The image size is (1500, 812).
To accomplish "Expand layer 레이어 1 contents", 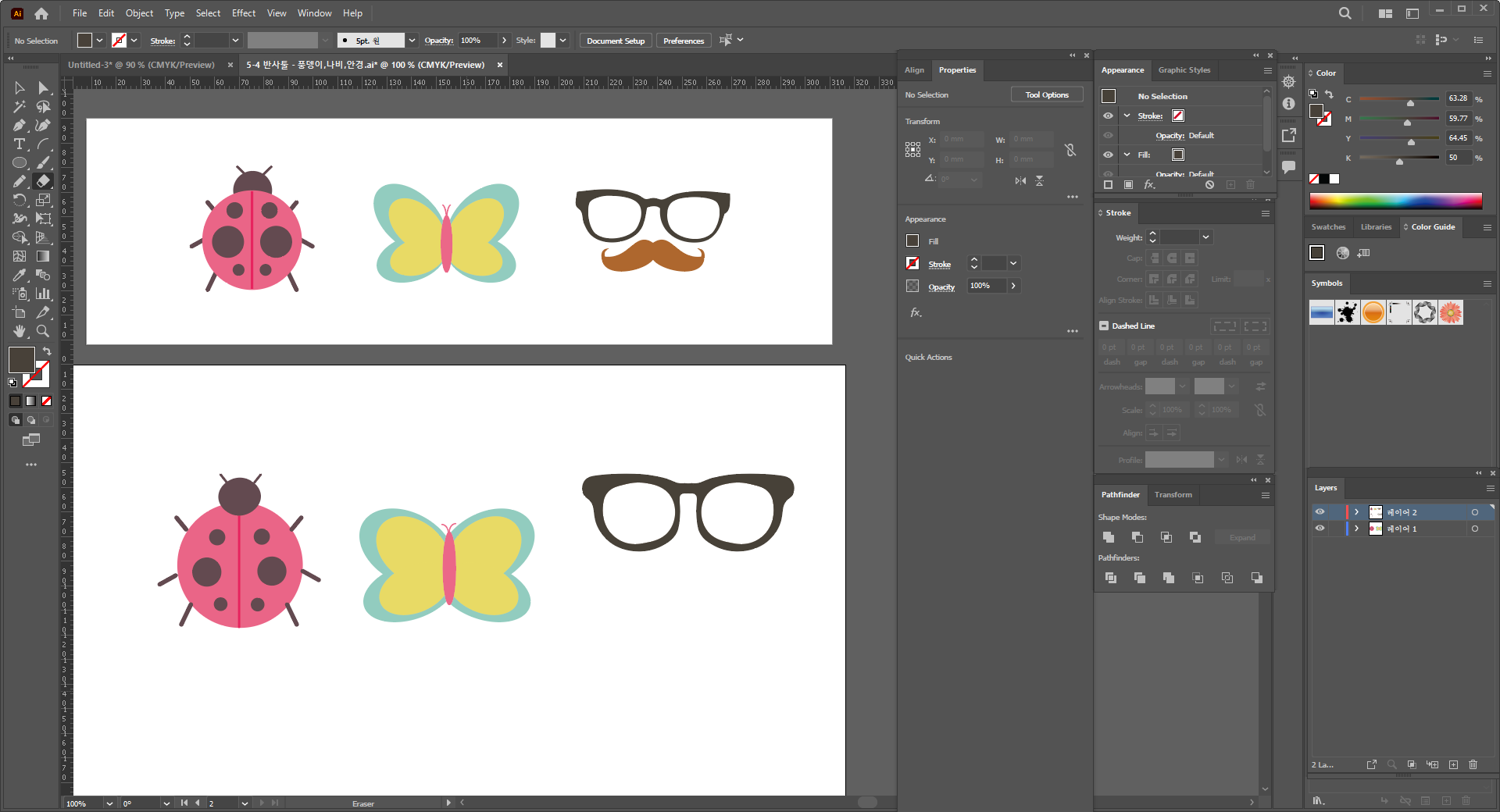I will point(1357,529).
